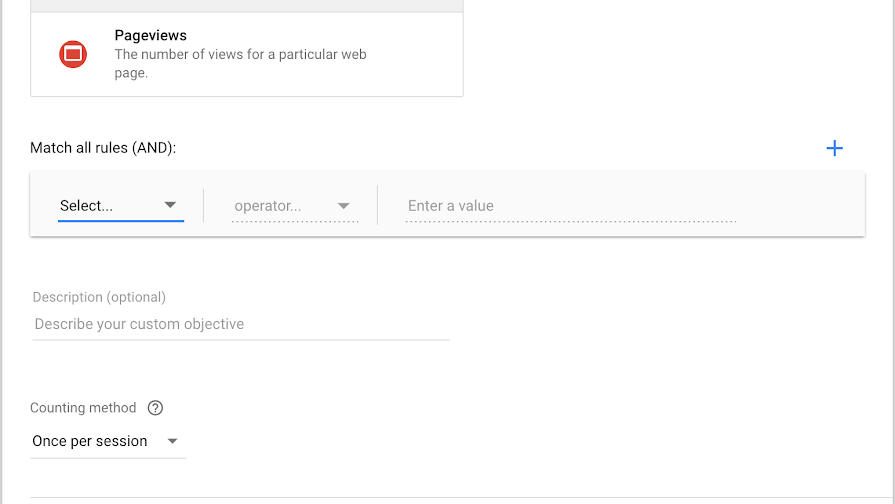Click the red Pageviews icon

[x=73, y=54]
